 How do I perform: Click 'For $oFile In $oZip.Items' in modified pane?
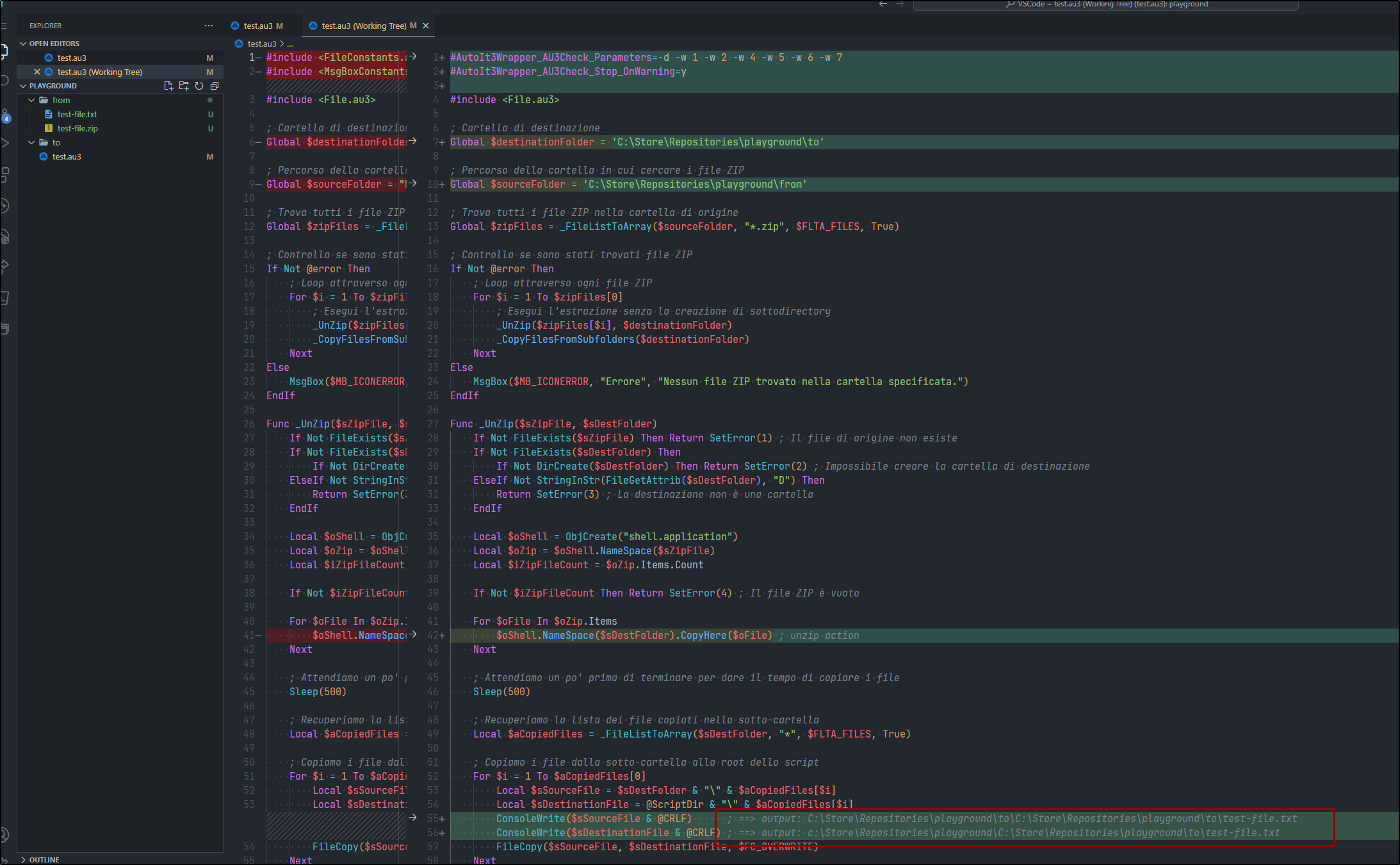coord(545,621)
